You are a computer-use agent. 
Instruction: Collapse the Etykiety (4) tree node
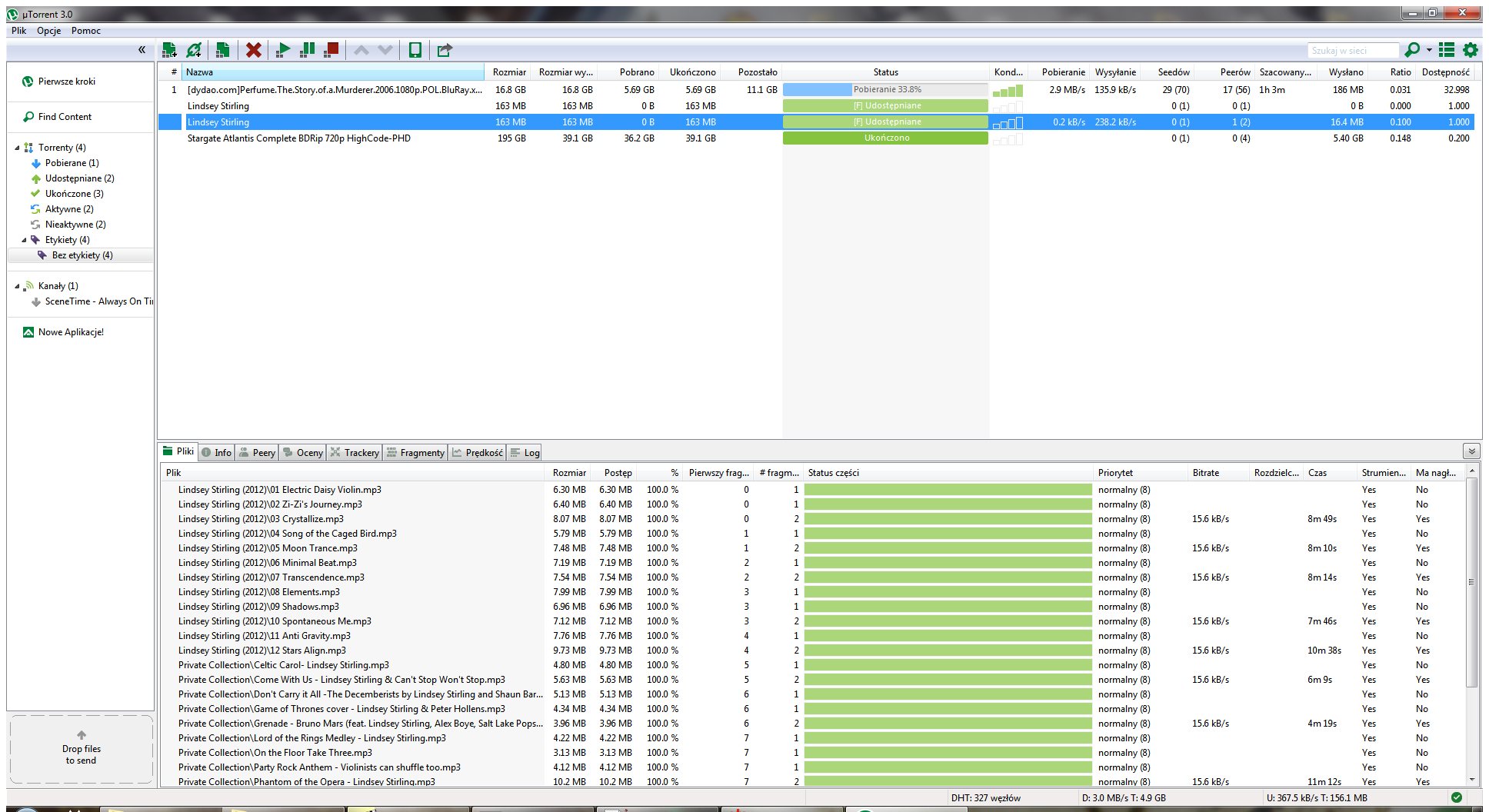24,240
